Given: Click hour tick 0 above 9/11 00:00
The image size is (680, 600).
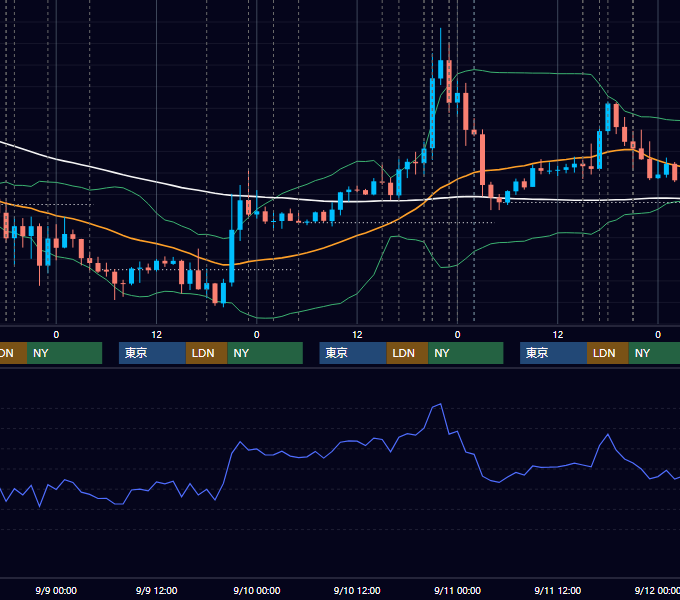Looking at the screenshot, I should [x=458, y=335].
